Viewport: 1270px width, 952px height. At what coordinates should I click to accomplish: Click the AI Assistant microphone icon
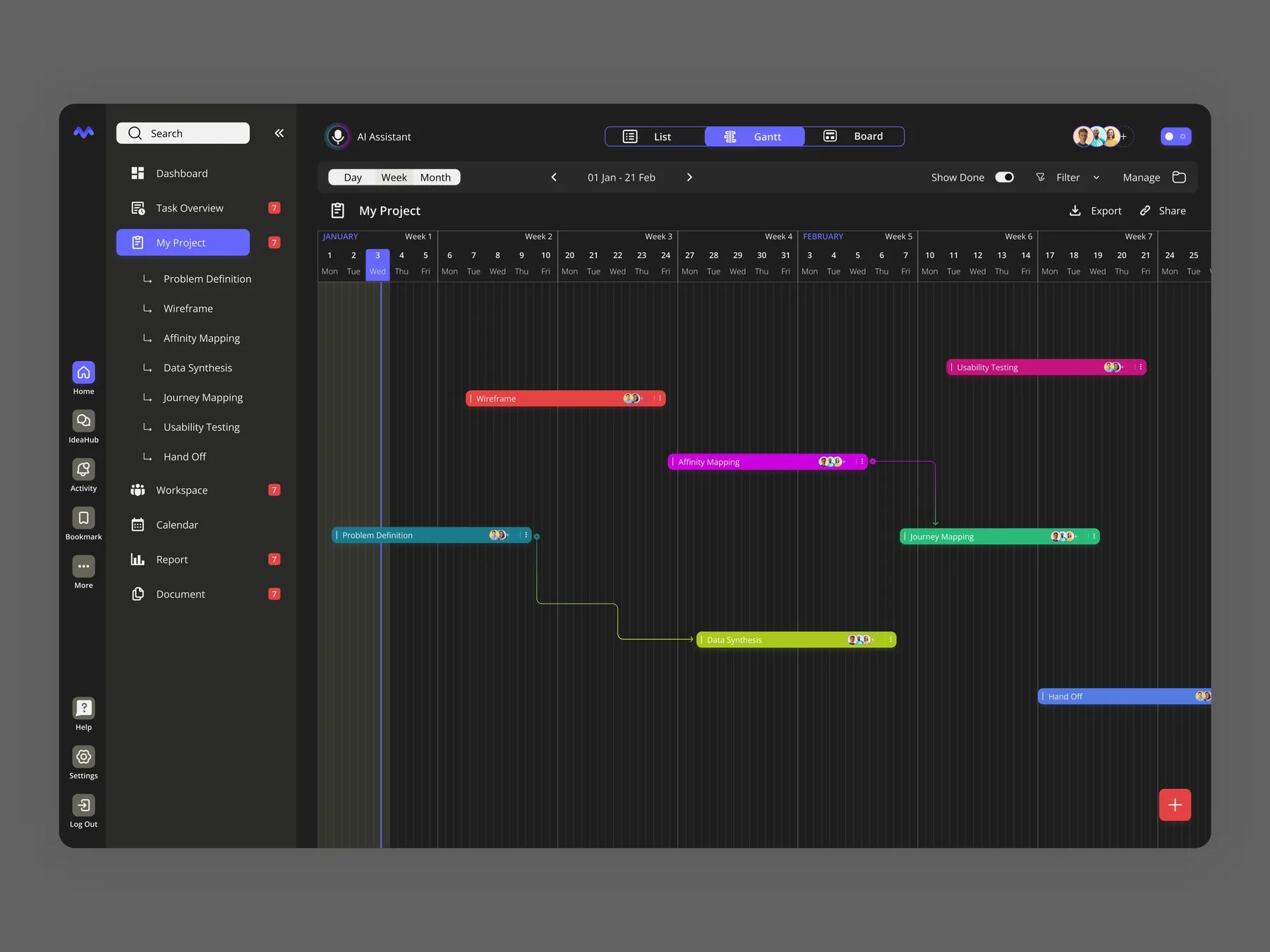338,136
